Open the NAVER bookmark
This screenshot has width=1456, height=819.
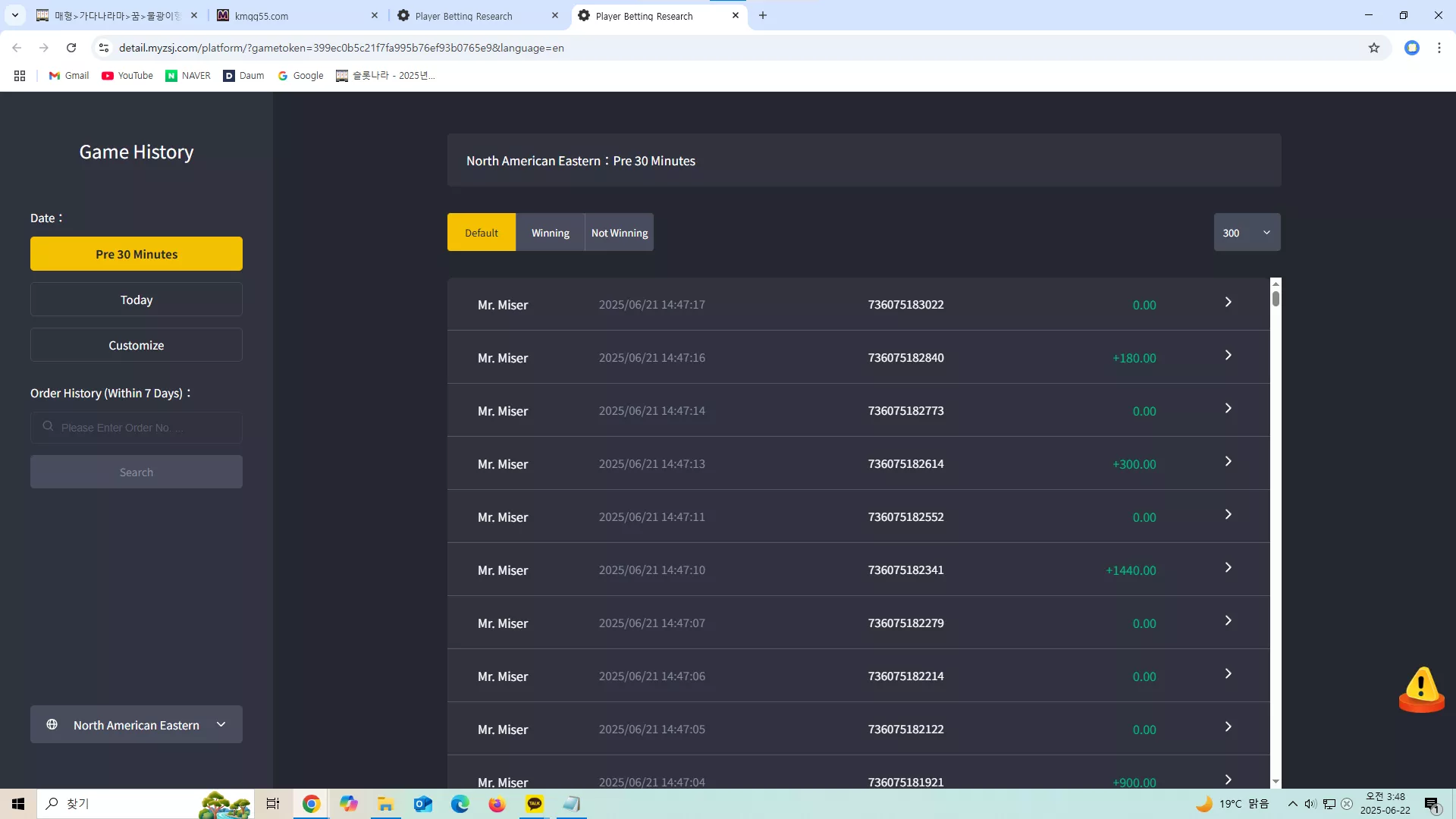click(188, 76)
